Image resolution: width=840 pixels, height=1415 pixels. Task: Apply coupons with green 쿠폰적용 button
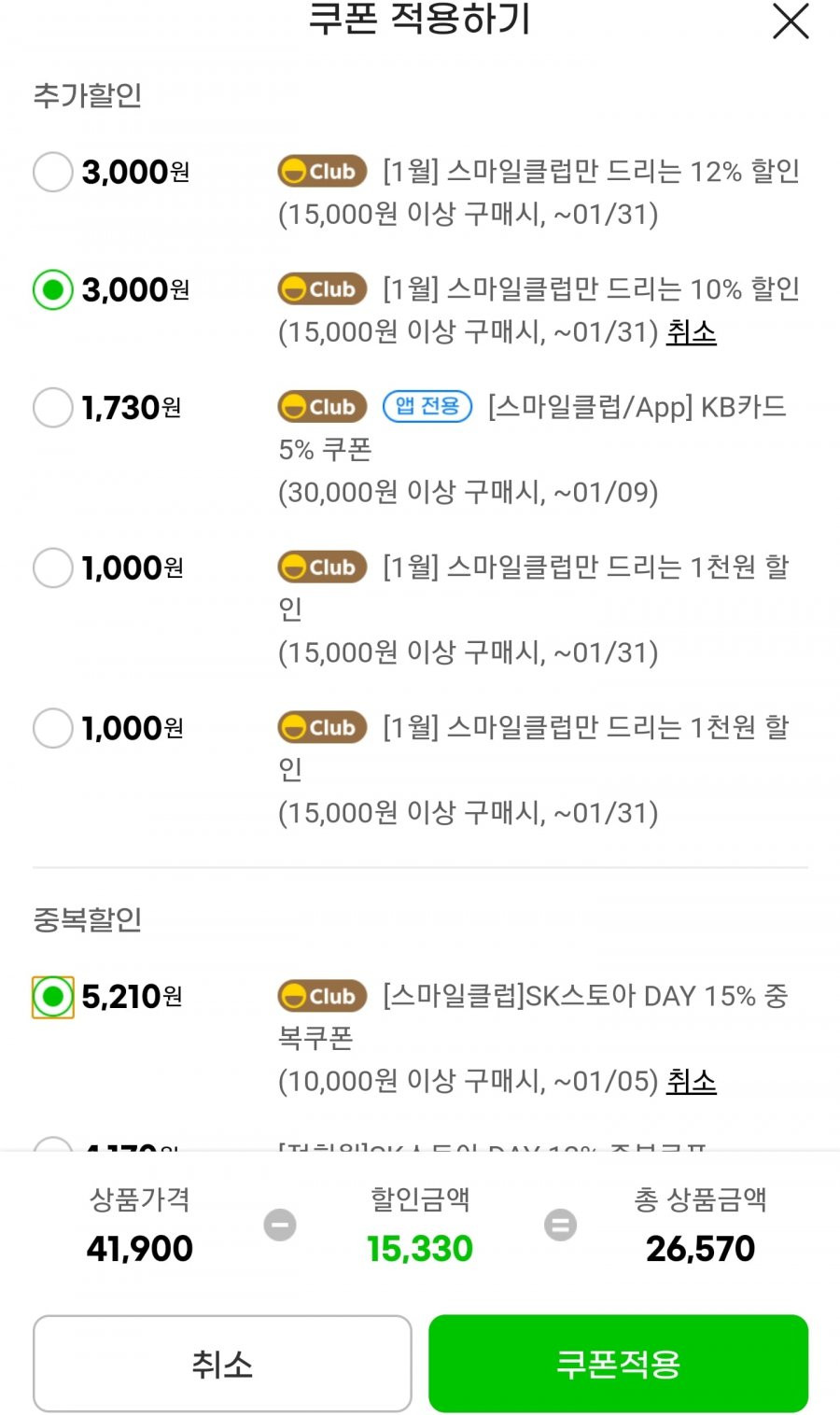pyautogui.click(x=618, y=1364)
